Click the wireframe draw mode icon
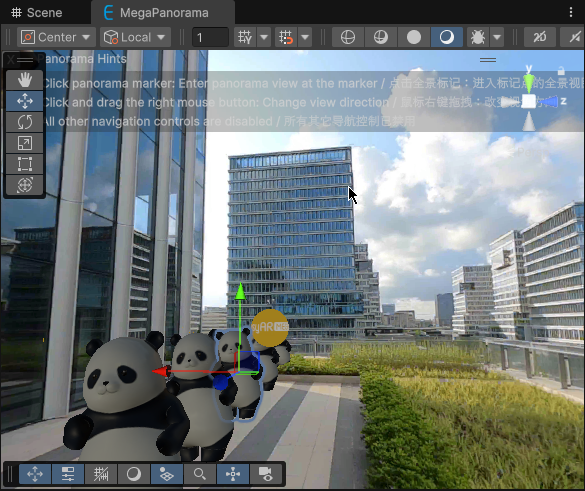The height and width of the screenshot is (491, 585). click(x=348, y=37)
